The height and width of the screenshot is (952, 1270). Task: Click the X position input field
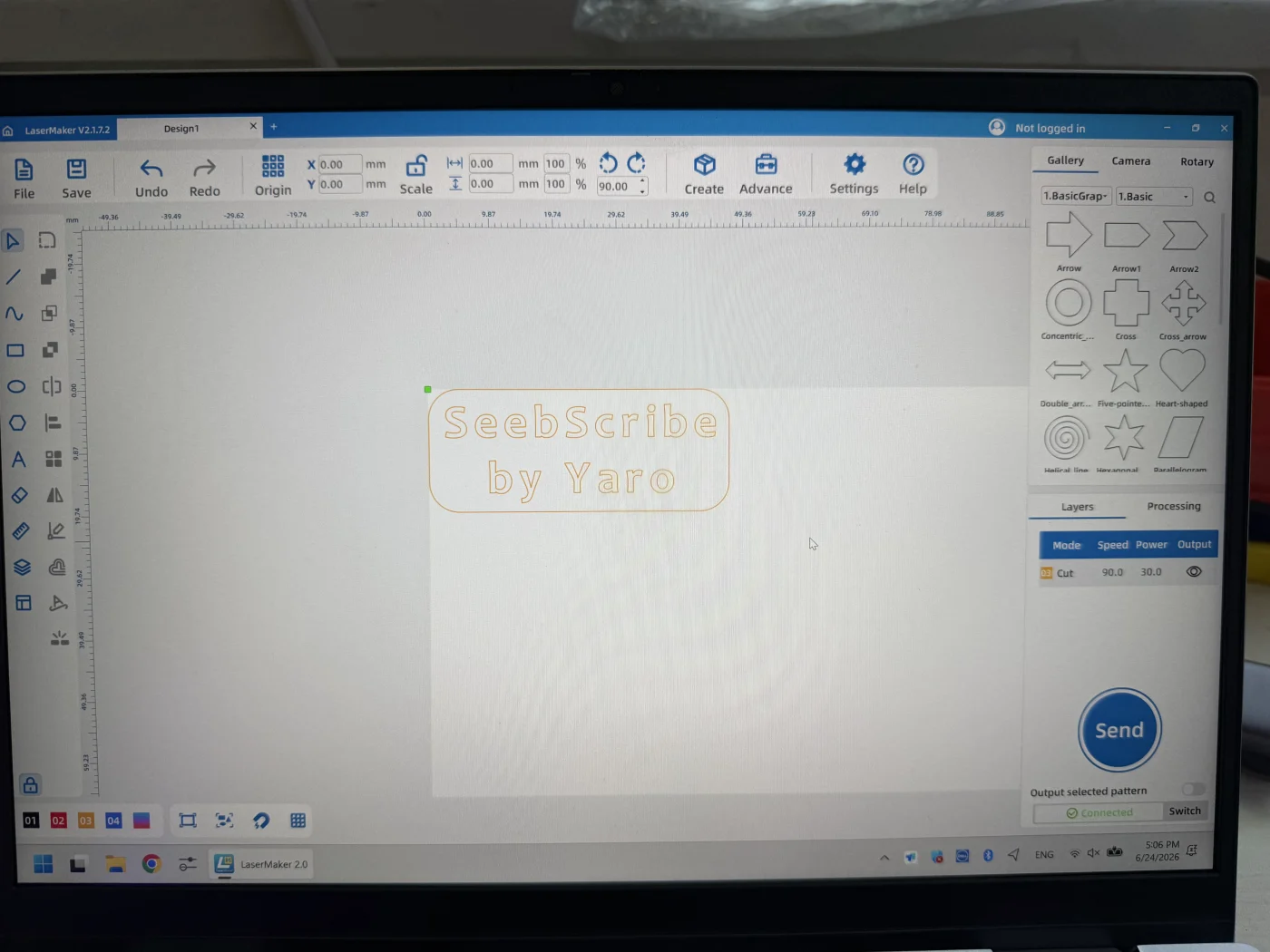340,164
